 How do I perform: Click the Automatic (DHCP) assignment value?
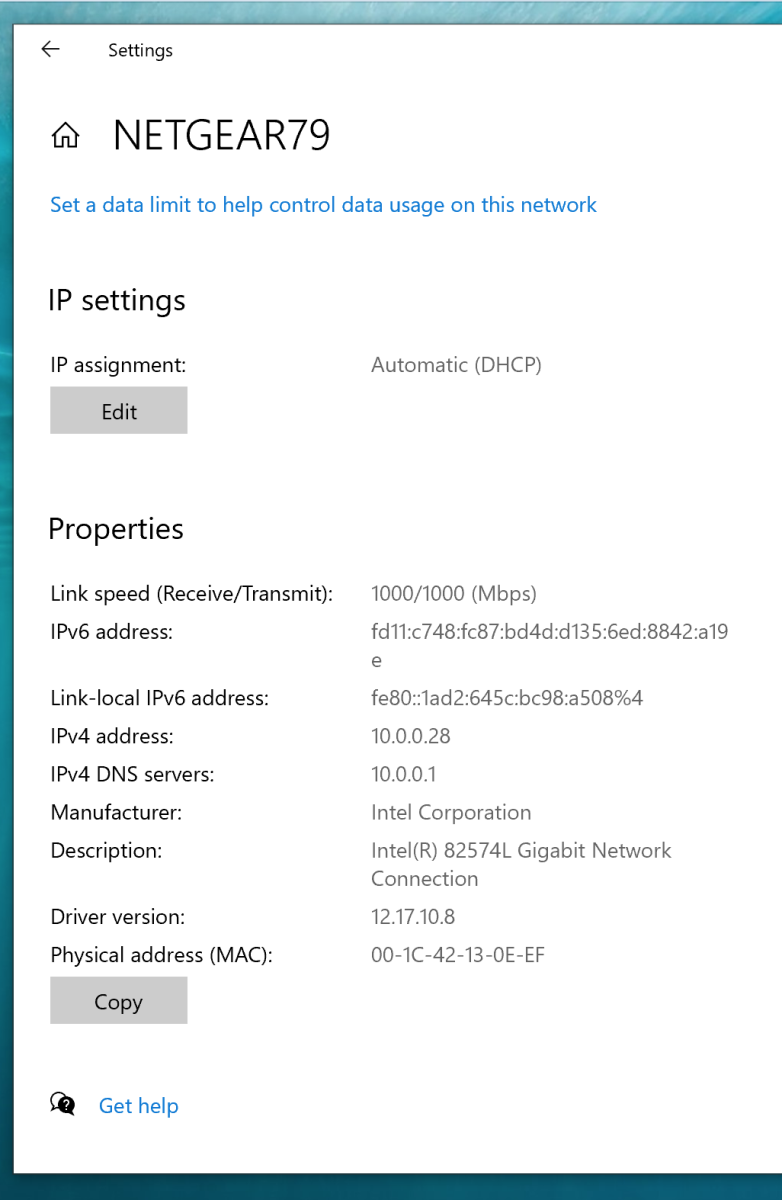pyautogui.click(x=456, y=365)
